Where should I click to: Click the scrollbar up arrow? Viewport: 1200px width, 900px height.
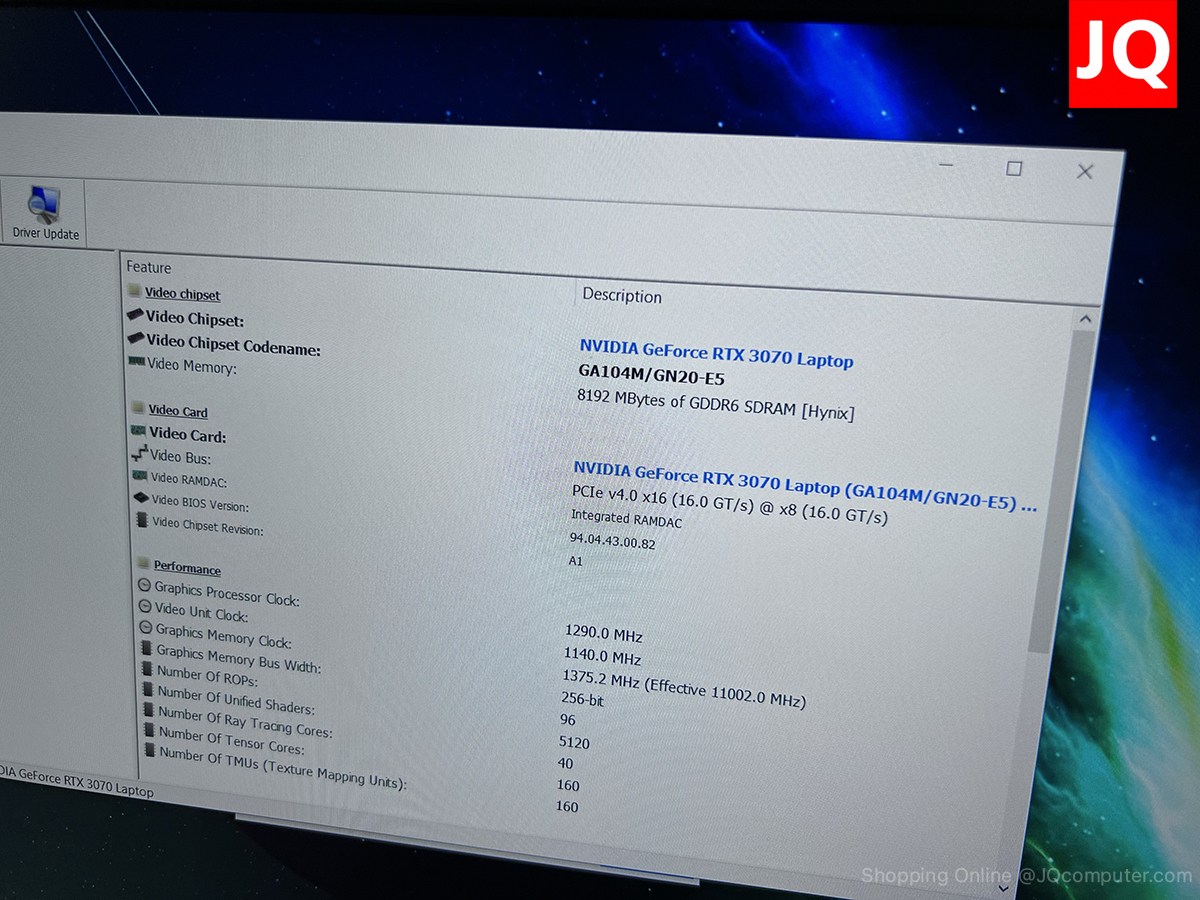[1084, 320]
